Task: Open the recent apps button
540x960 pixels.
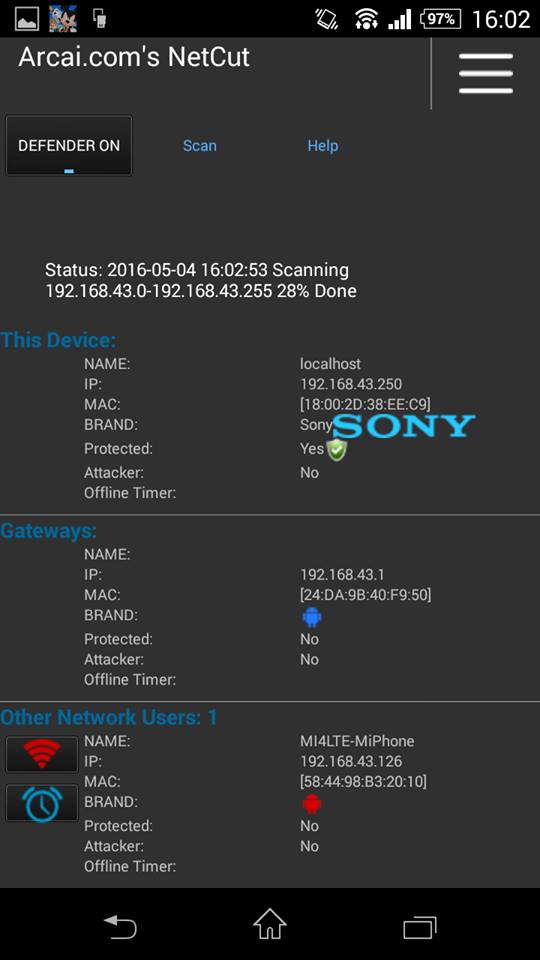Action: tap(420, 927)
